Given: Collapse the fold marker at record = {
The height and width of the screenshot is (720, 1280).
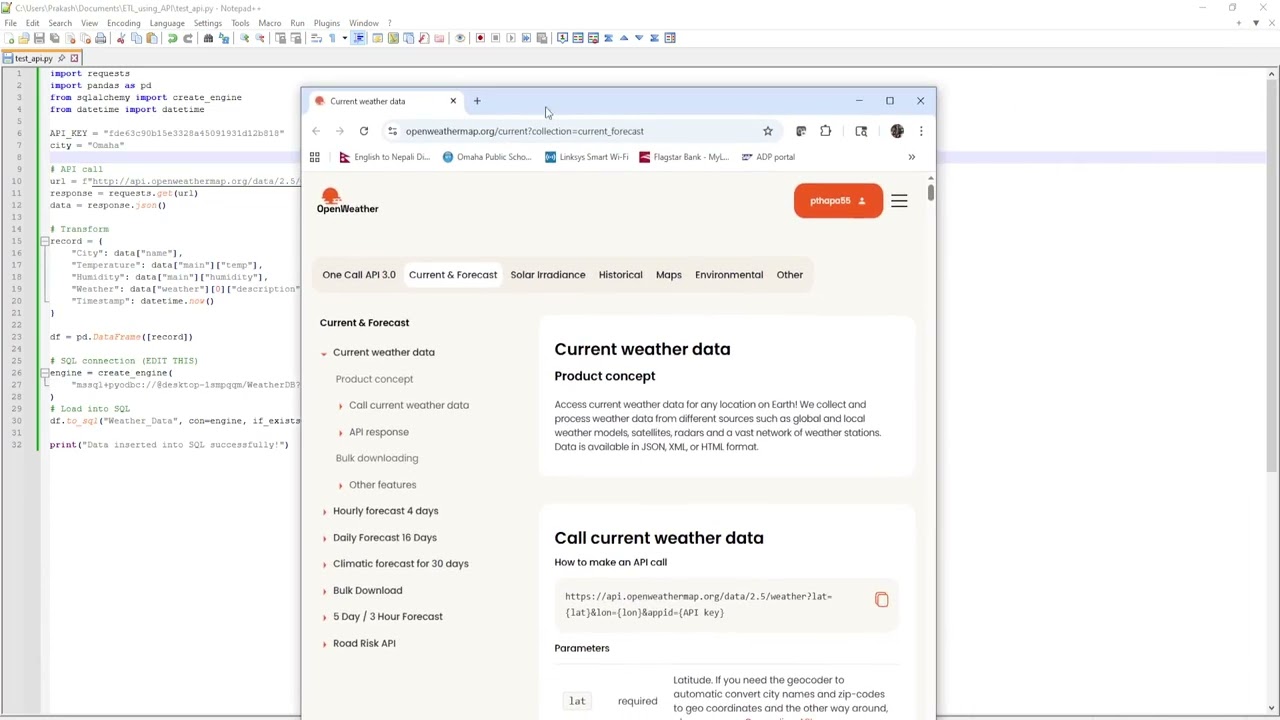Looking at the screenshot, I should tap(44, 241).
